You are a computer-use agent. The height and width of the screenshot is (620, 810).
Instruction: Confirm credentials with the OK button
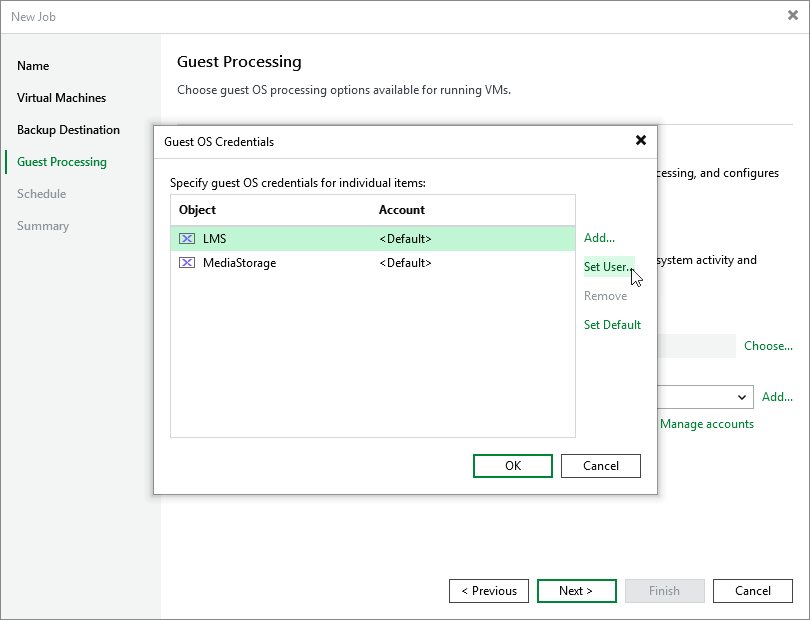pos(512,466)
